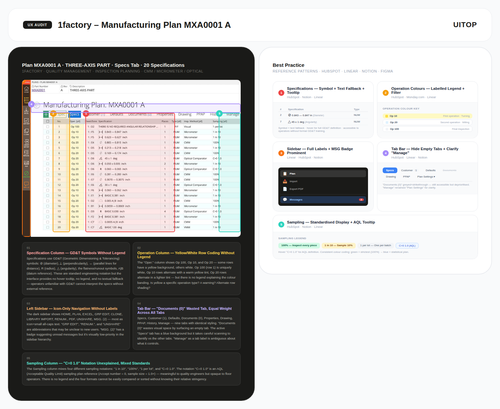Expand the Plan Settings dropdown tab
500x409 pixels.
click(x=426, y=177)
